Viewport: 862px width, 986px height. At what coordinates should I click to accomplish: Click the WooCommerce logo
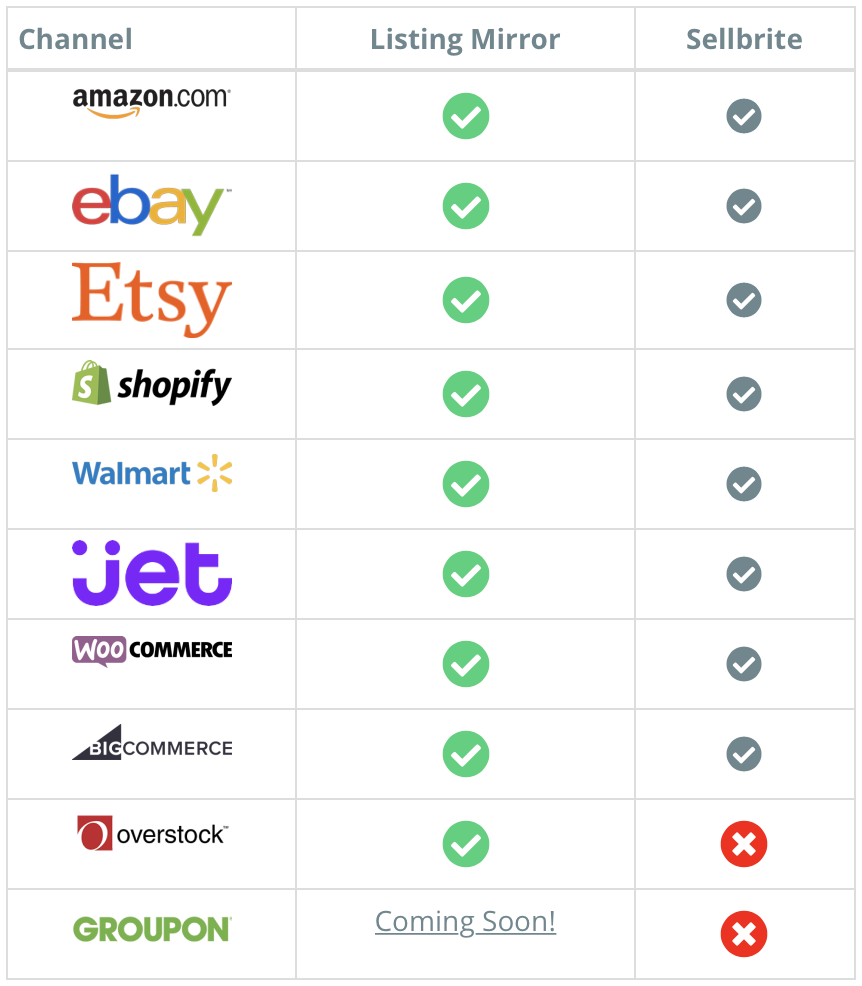pyautogui.click(x=152, y=650)
